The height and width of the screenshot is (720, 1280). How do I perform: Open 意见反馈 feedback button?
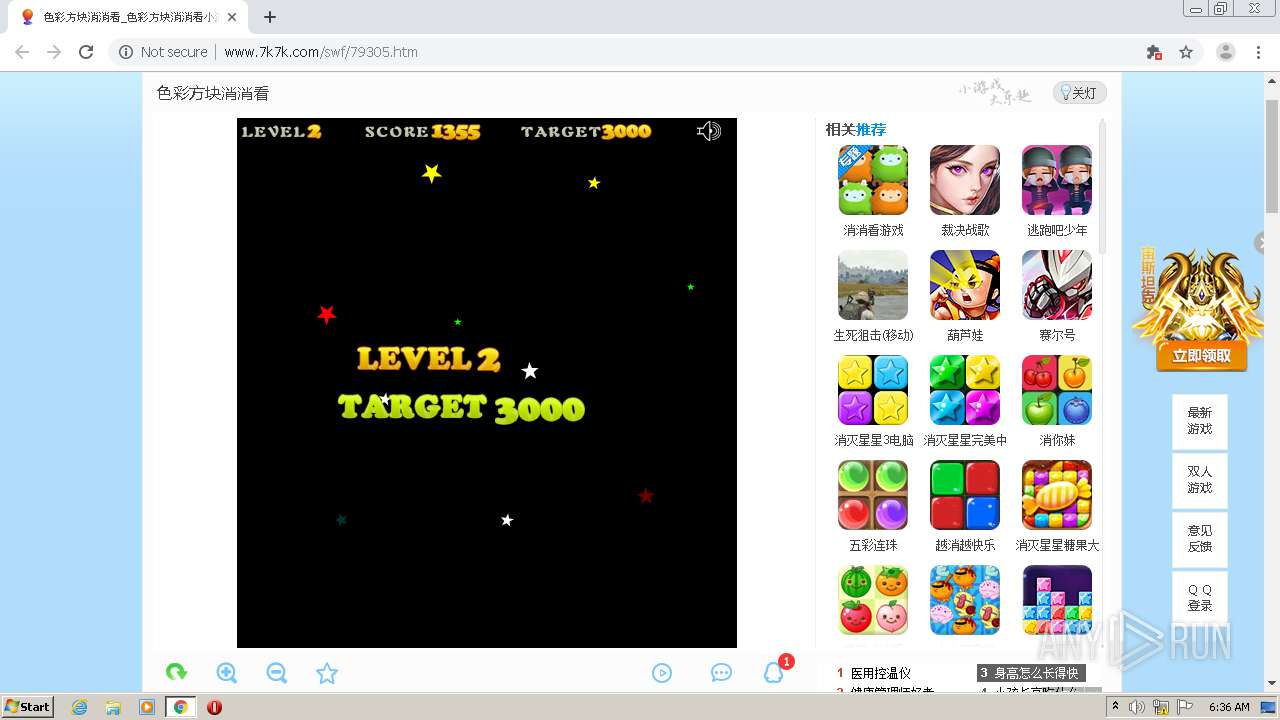pos(1200,539)
